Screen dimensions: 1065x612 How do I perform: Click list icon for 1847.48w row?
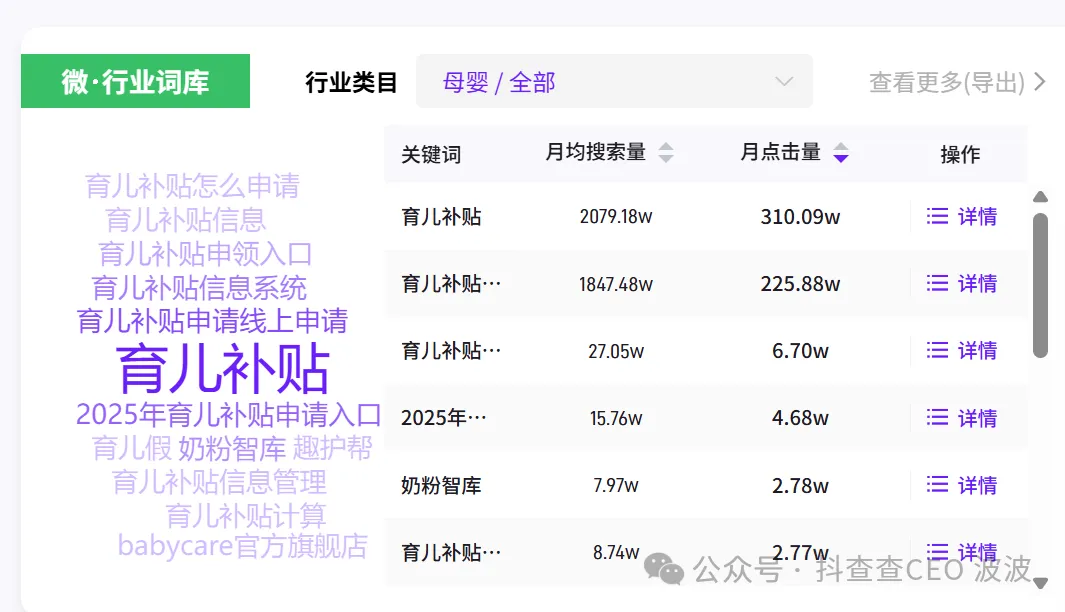click(x=937, y=283)
